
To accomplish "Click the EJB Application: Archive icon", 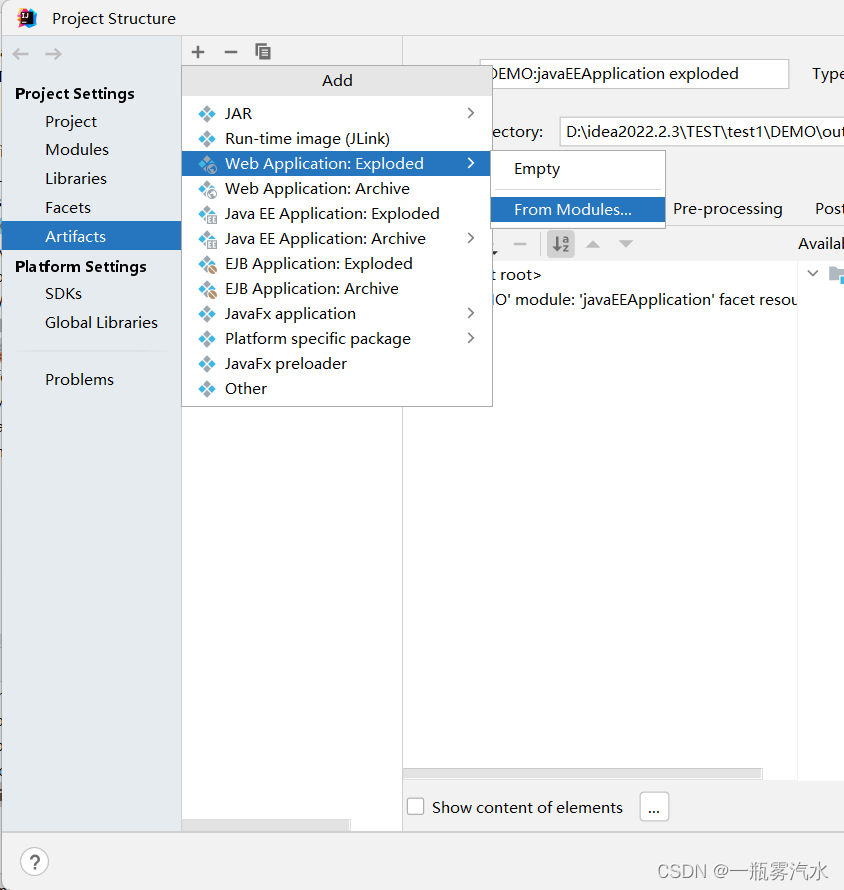I will click(x=207, y=289).
